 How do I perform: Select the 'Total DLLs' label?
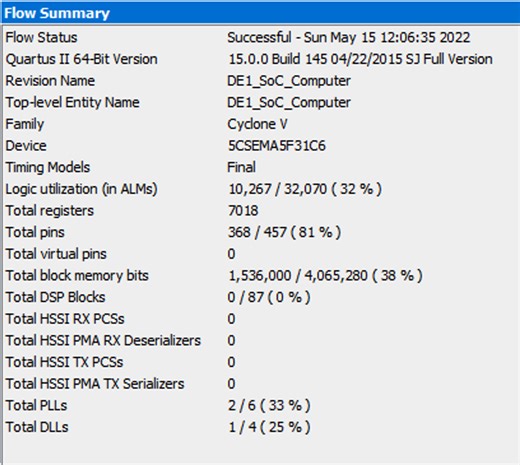pyautogui.click(x=37, y=427)
